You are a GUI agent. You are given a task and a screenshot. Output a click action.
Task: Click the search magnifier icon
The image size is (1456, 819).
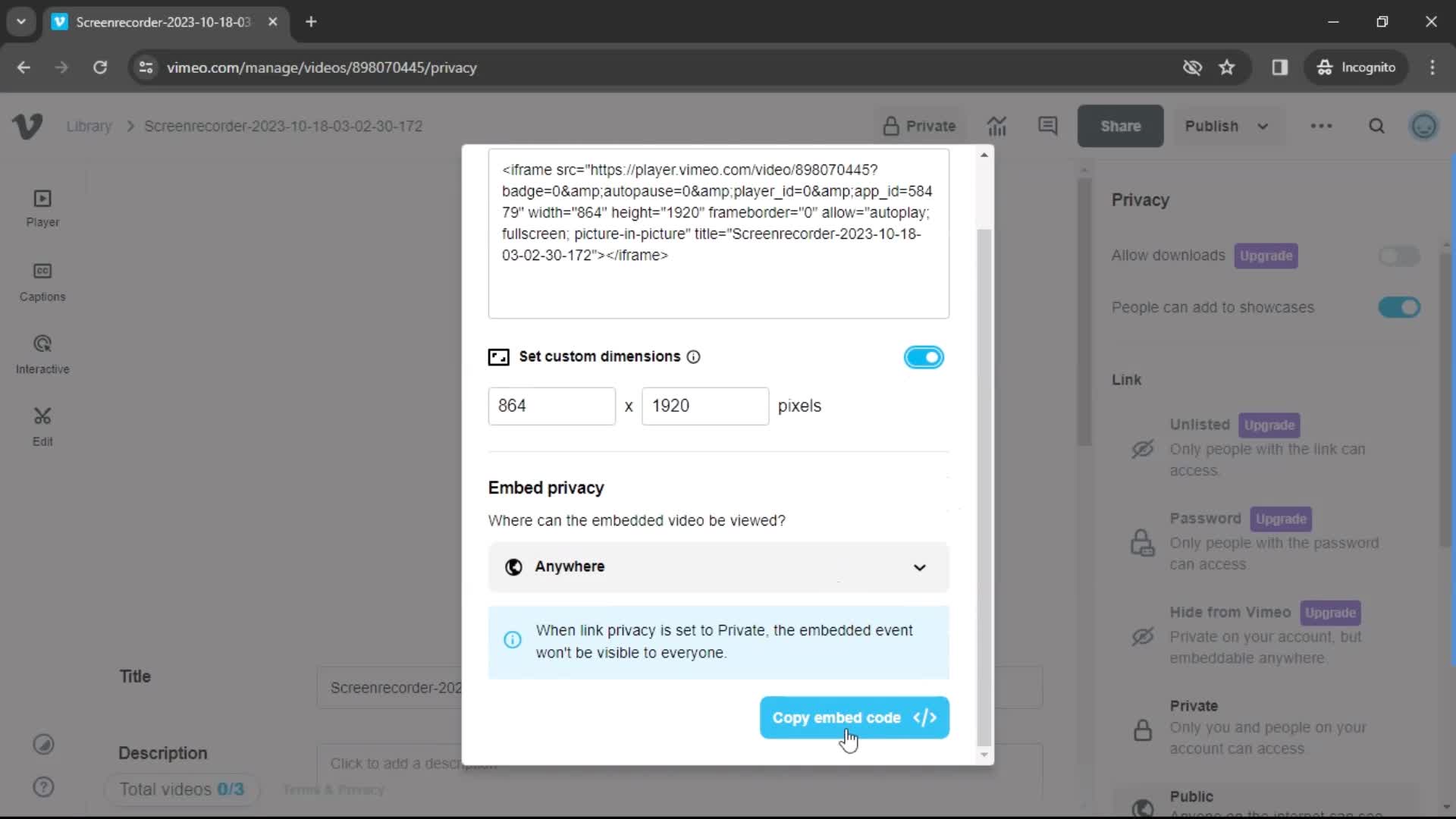coord(1377,126)
